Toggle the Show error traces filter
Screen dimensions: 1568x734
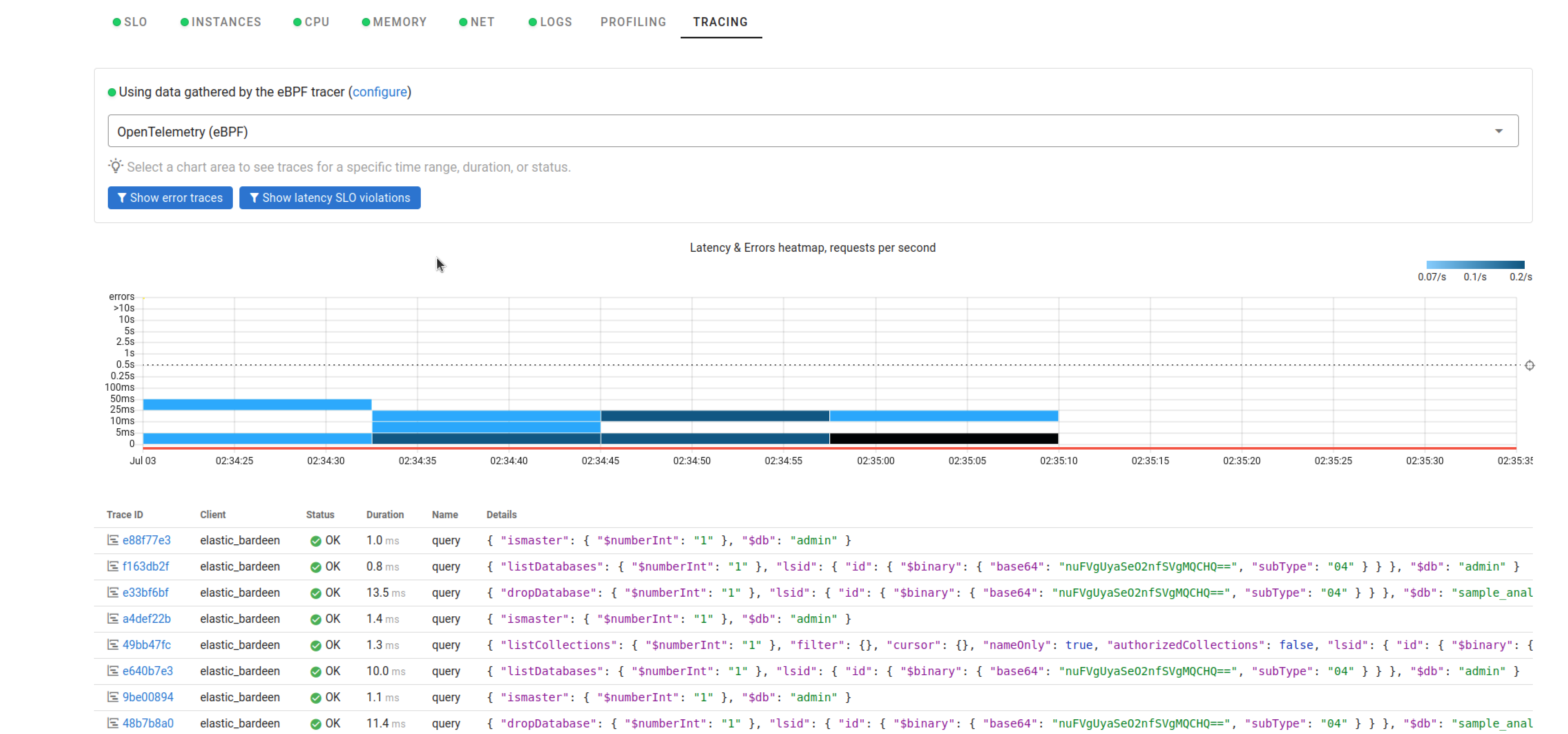[170, 197]
